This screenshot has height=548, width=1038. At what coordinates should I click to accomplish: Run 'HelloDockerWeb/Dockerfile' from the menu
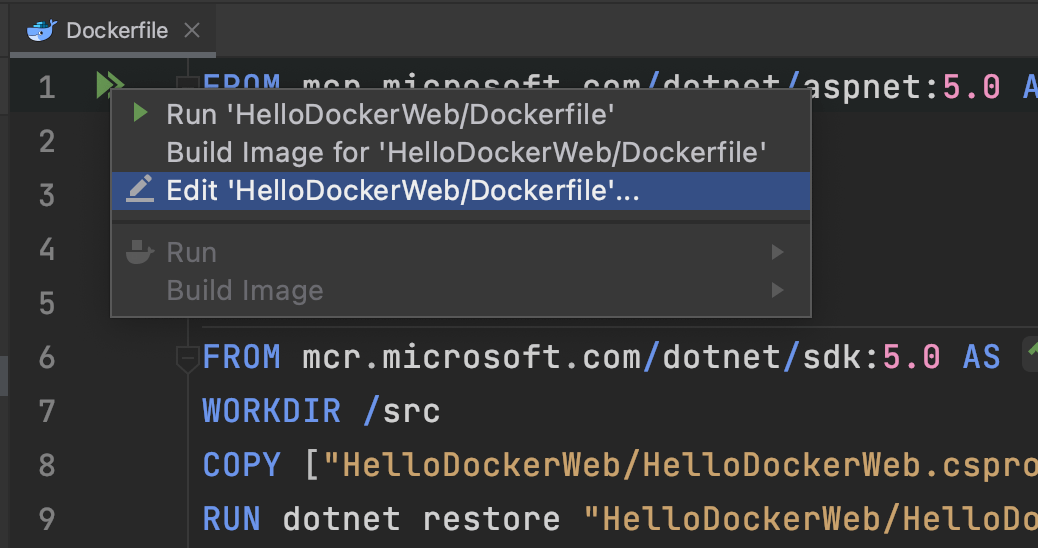(390, 114)
